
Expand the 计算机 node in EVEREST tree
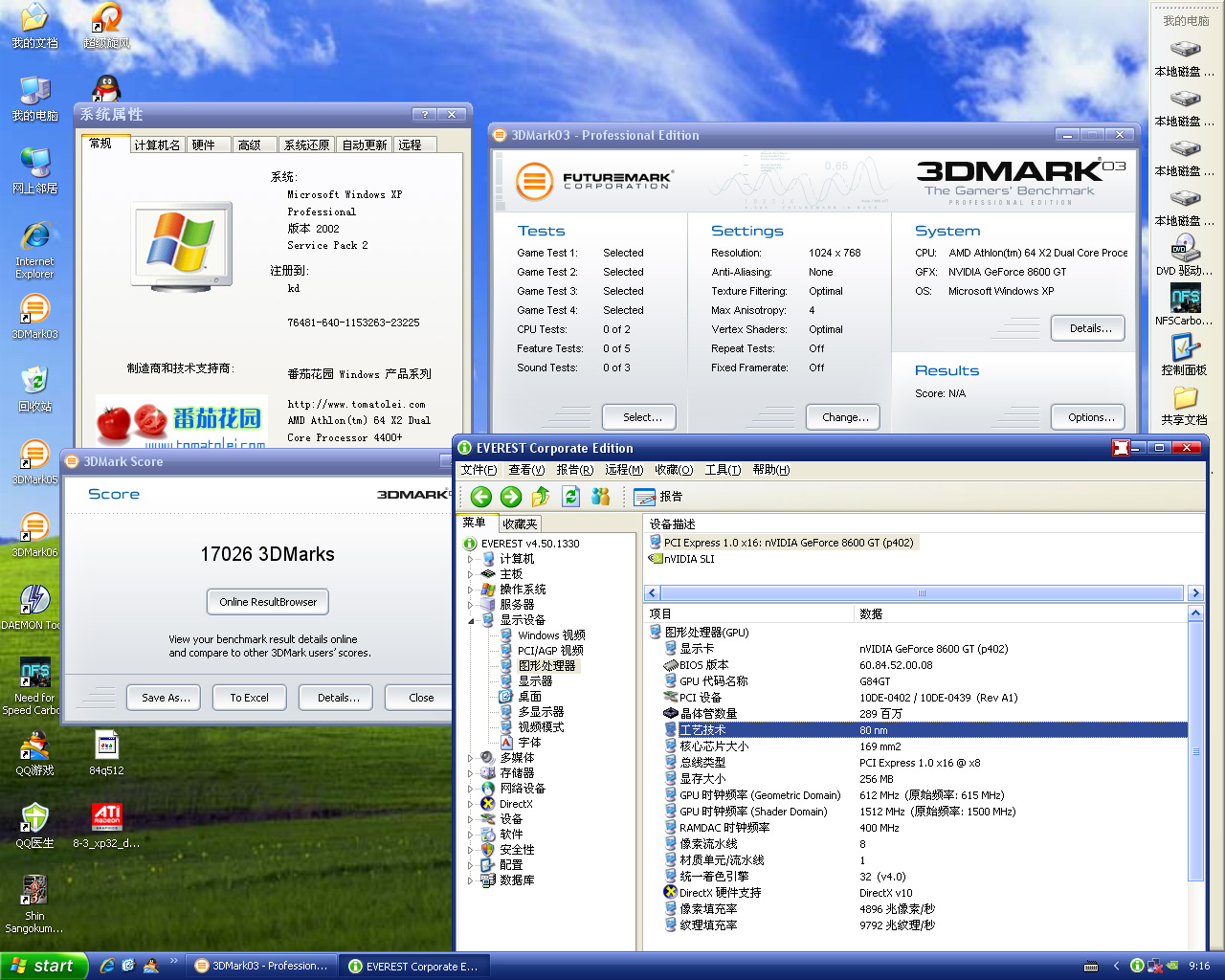tap(470, 559)
